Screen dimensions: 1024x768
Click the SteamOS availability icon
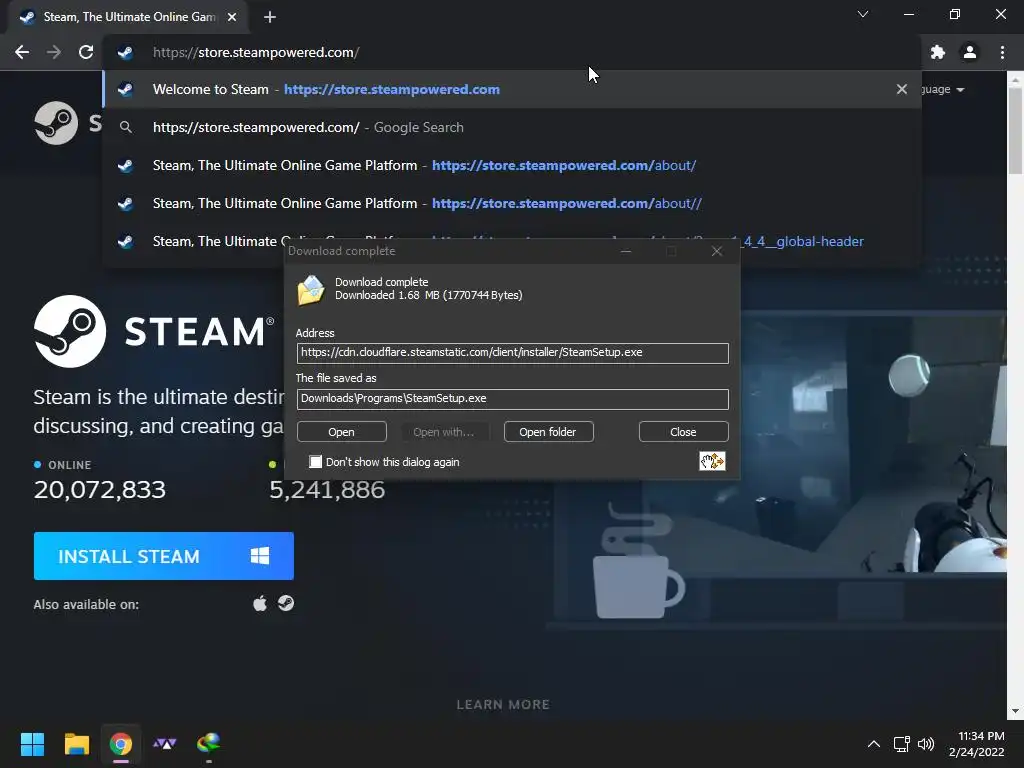[286, 603]
